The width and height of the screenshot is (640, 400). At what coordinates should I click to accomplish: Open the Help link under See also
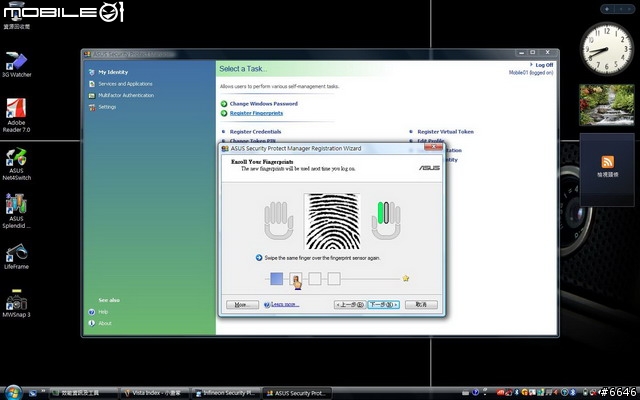(x=103, y=312)
